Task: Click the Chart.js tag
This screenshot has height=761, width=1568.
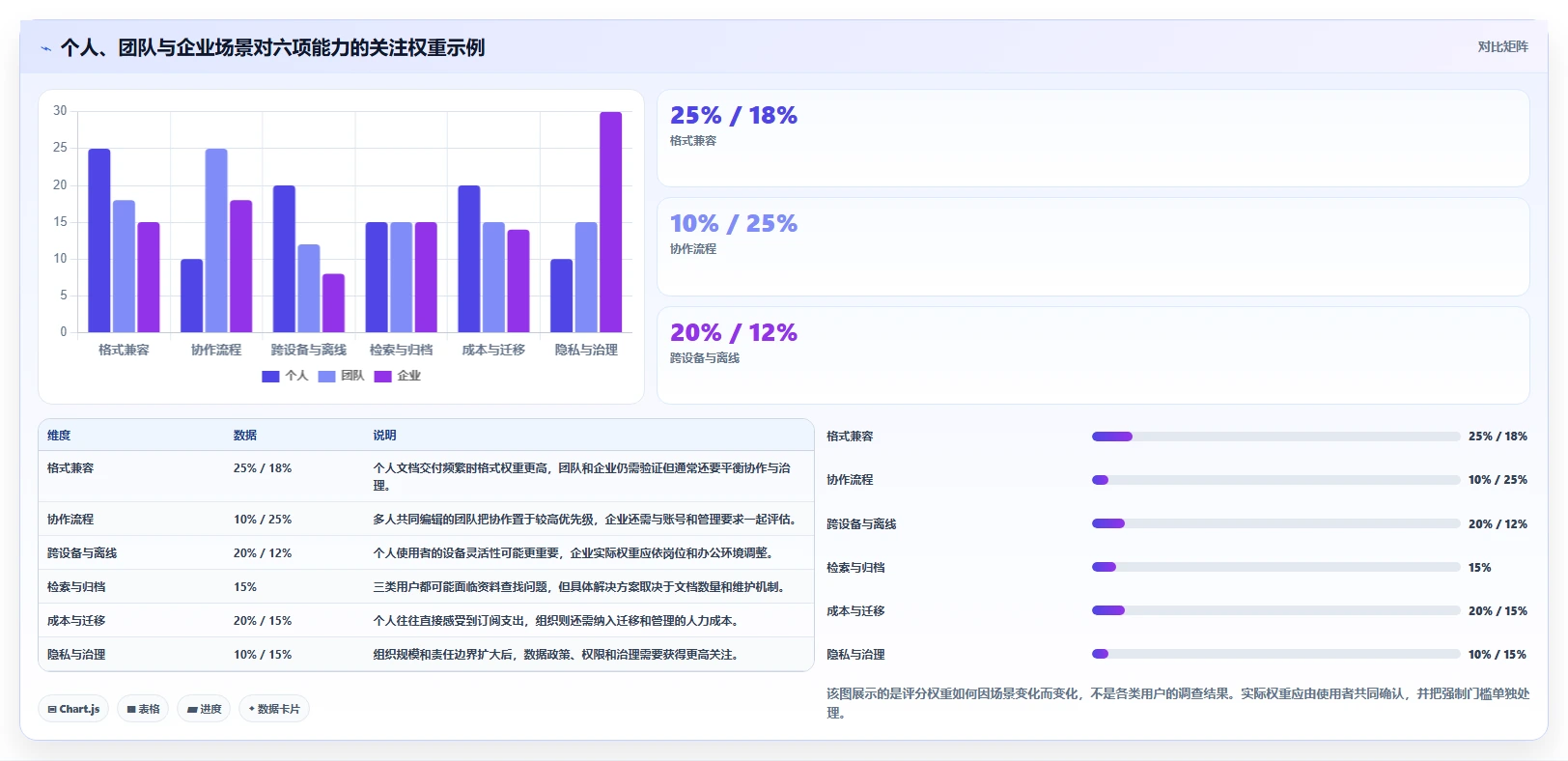Action: pyautogui.click(x=73, y=709)
